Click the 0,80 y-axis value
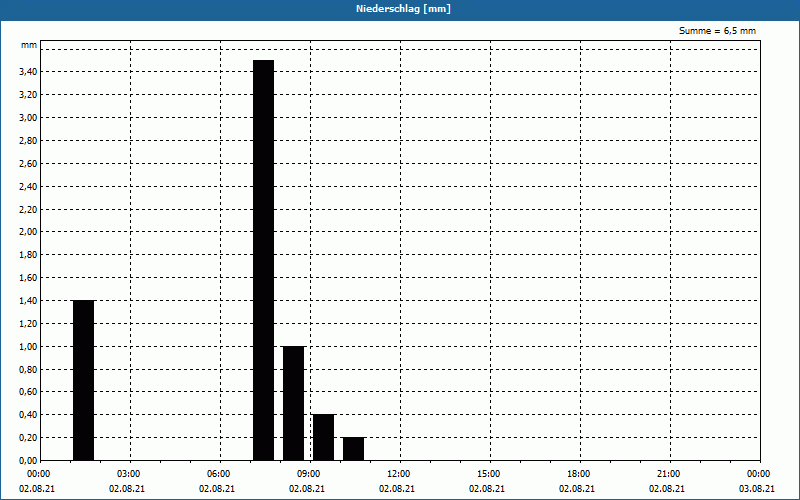This screenshot has height=500, width=800. point(28,370)
